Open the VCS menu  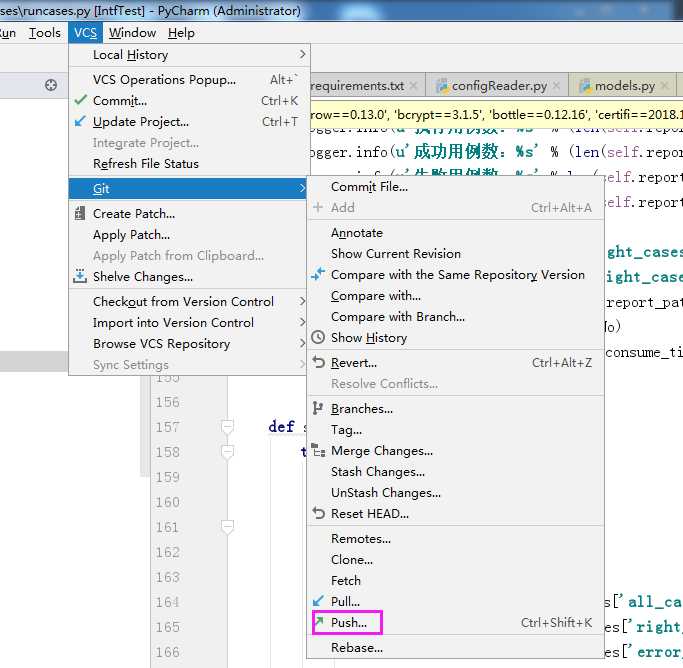(x=85, y=33)
